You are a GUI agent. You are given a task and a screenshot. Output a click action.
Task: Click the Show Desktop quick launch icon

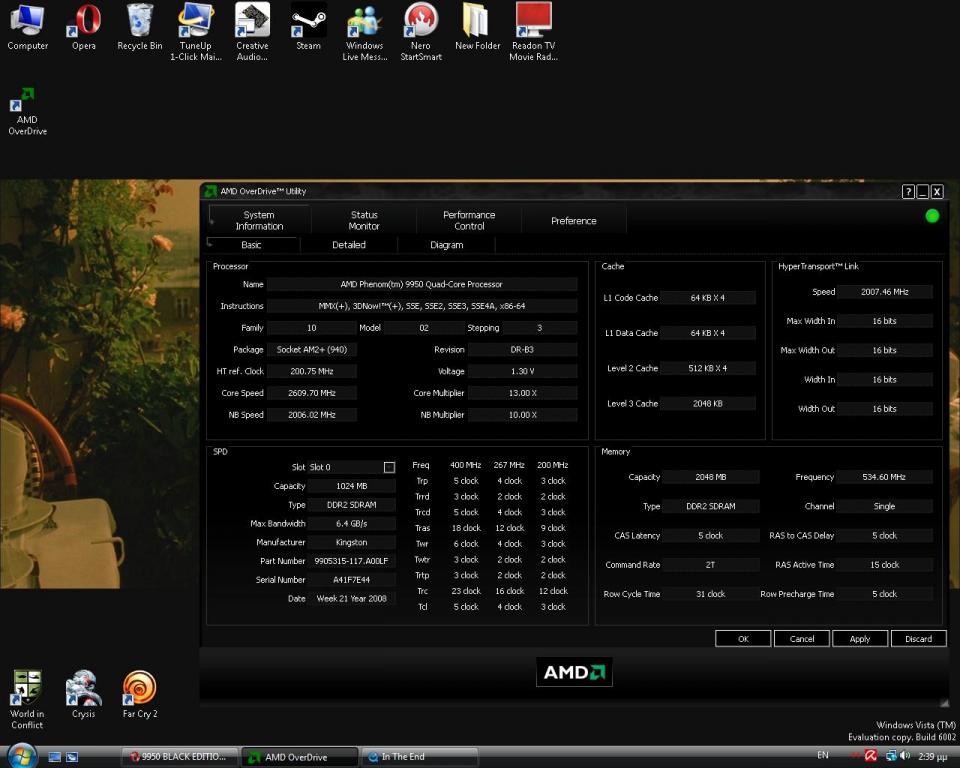point(54,757)
